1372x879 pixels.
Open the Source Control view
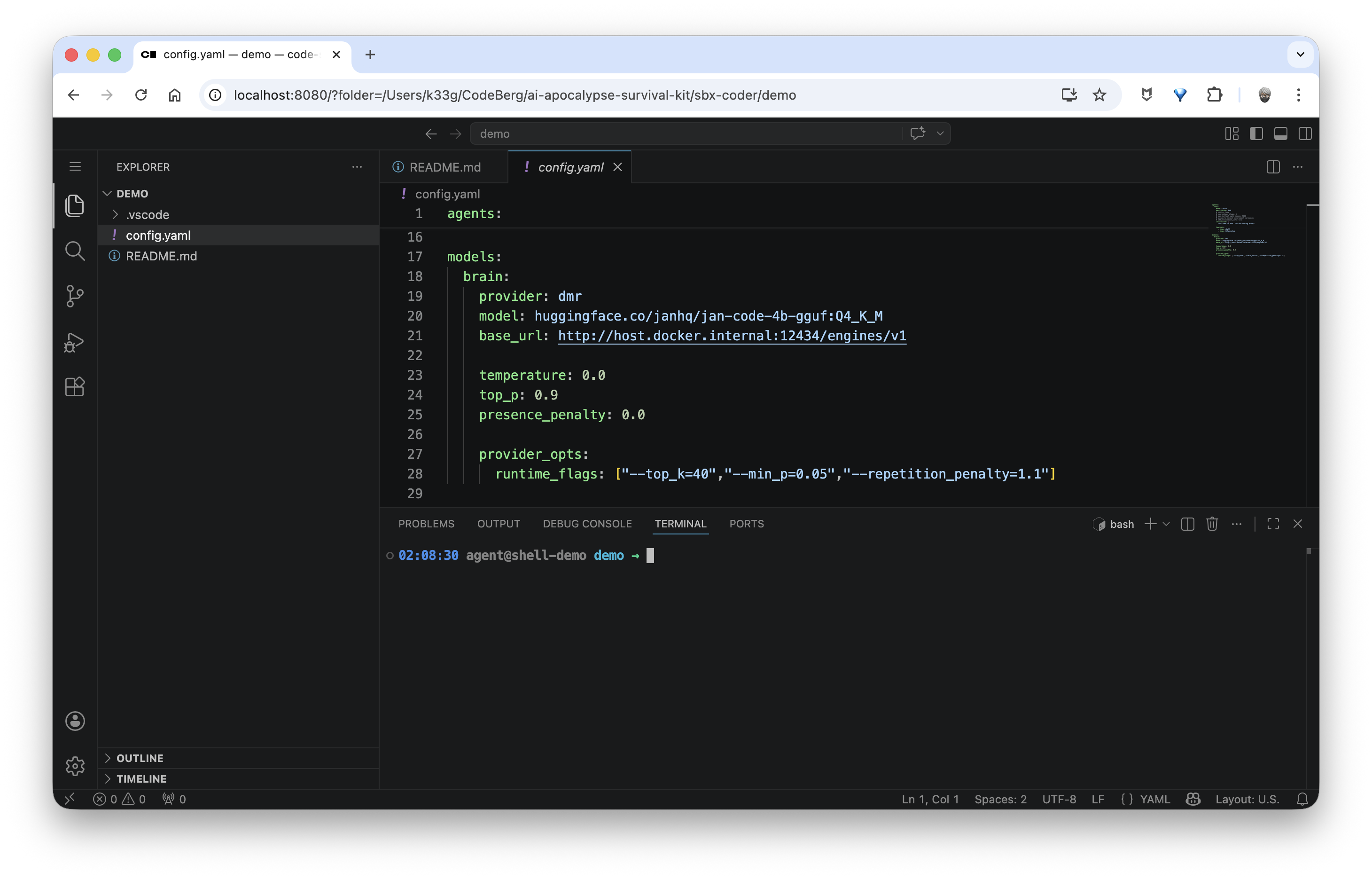point(75,296)
